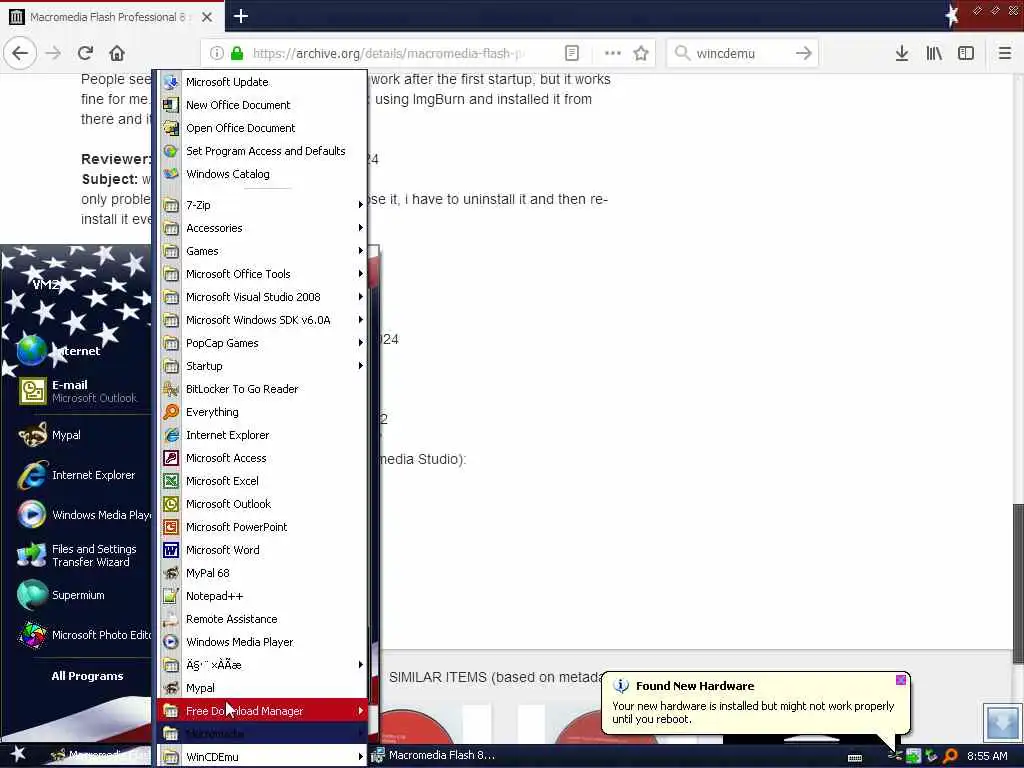Open Notepad++ from the programs menu

(x=261, y=596)
